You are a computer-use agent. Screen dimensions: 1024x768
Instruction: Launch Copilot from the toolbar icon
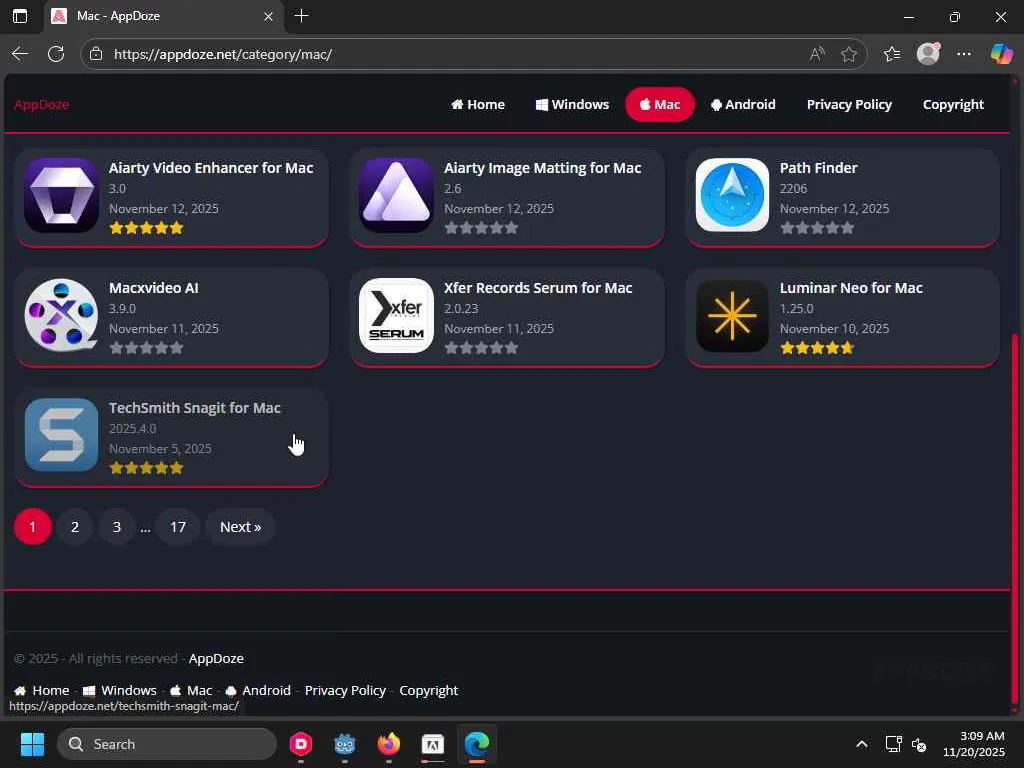1001,54
